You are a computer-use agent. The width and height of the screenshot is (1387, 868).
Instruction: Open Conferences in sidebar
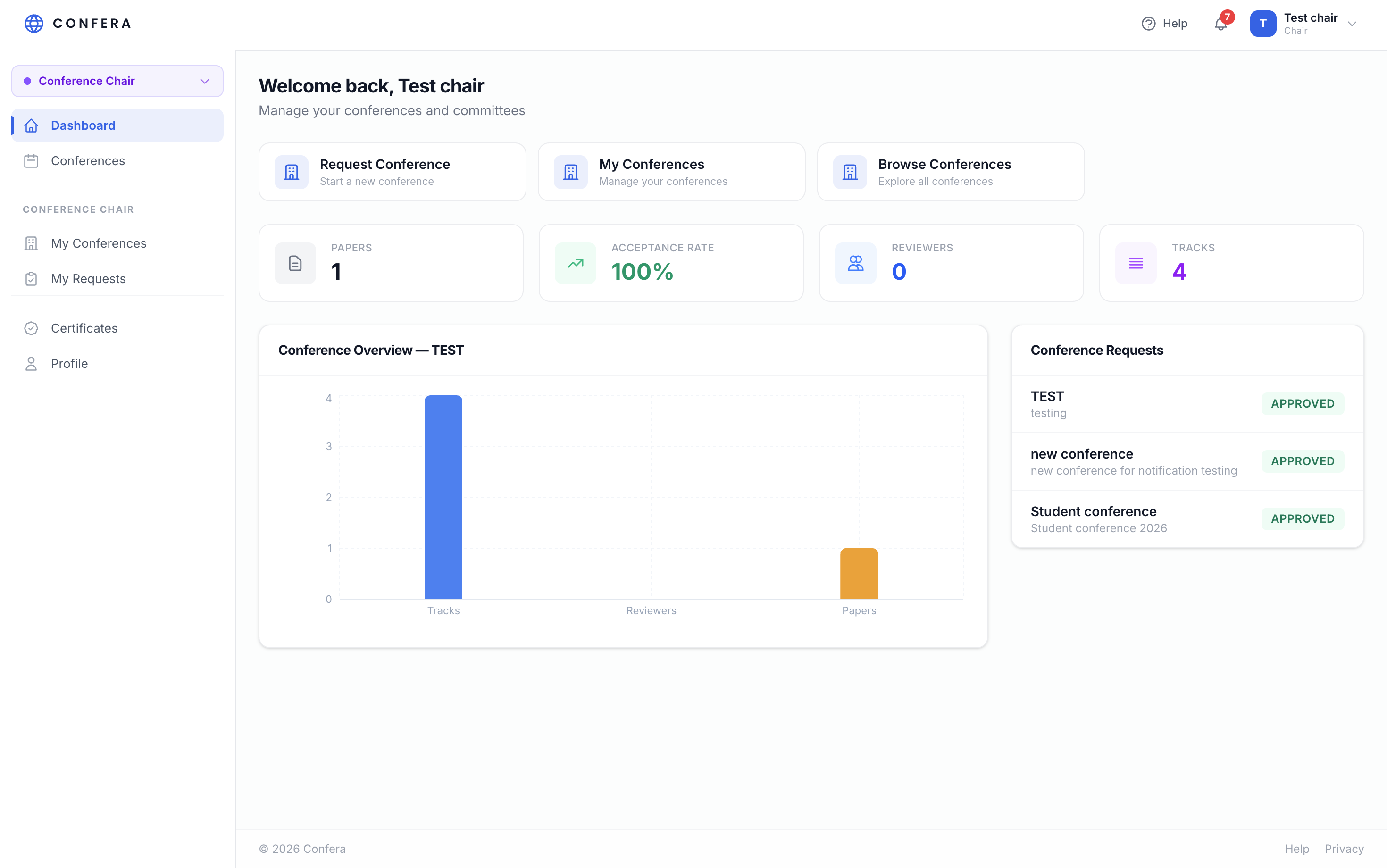(x=117, y=161)
